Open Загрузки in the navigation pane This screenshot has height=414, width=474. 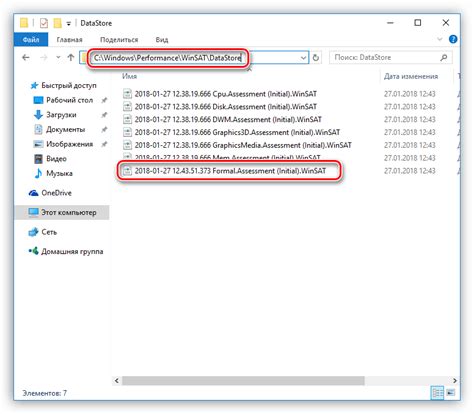click(x=55, y=115)
